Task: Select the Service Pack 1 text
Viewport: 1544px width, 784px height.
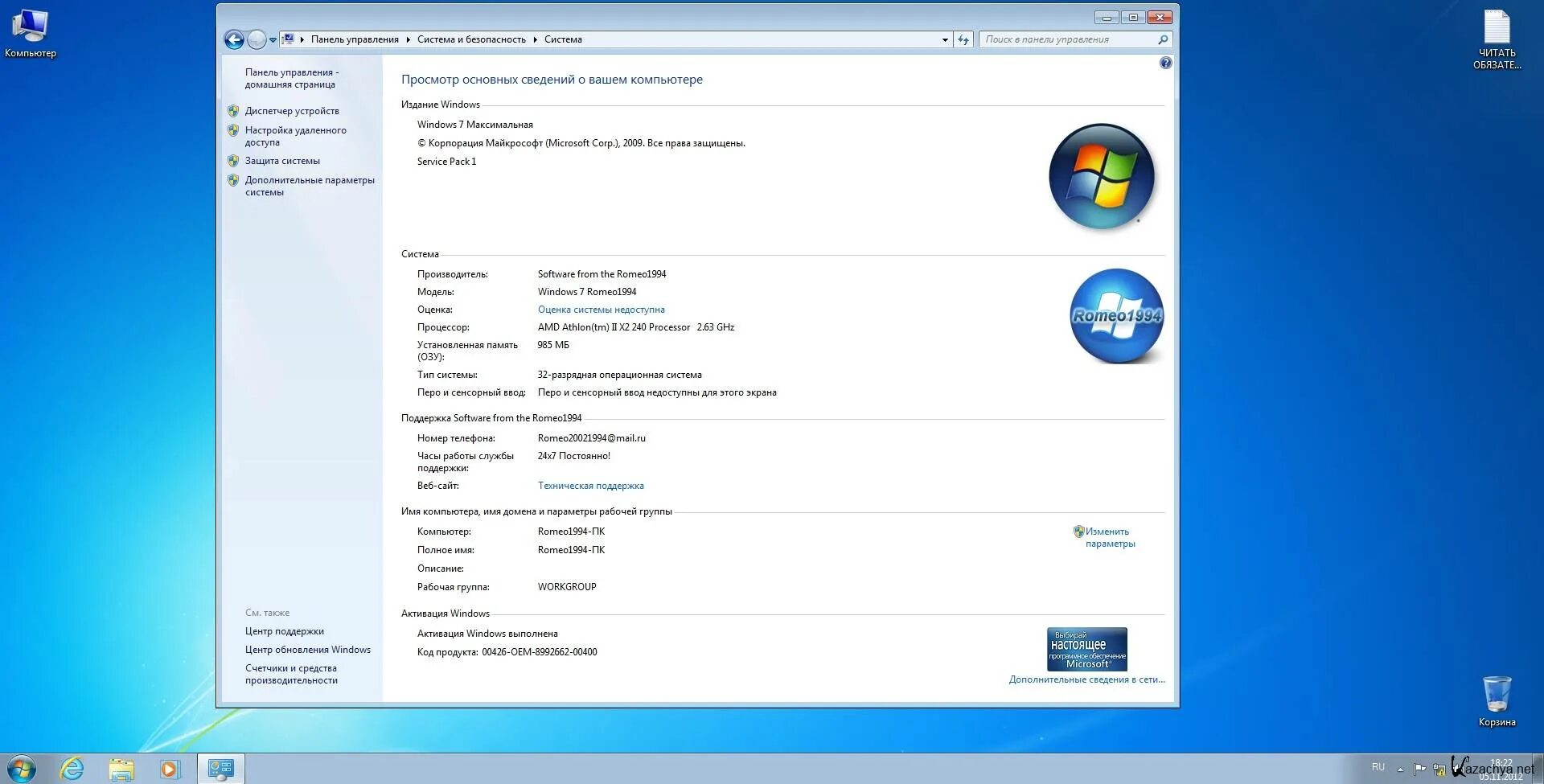Action: tap(447, 162)
